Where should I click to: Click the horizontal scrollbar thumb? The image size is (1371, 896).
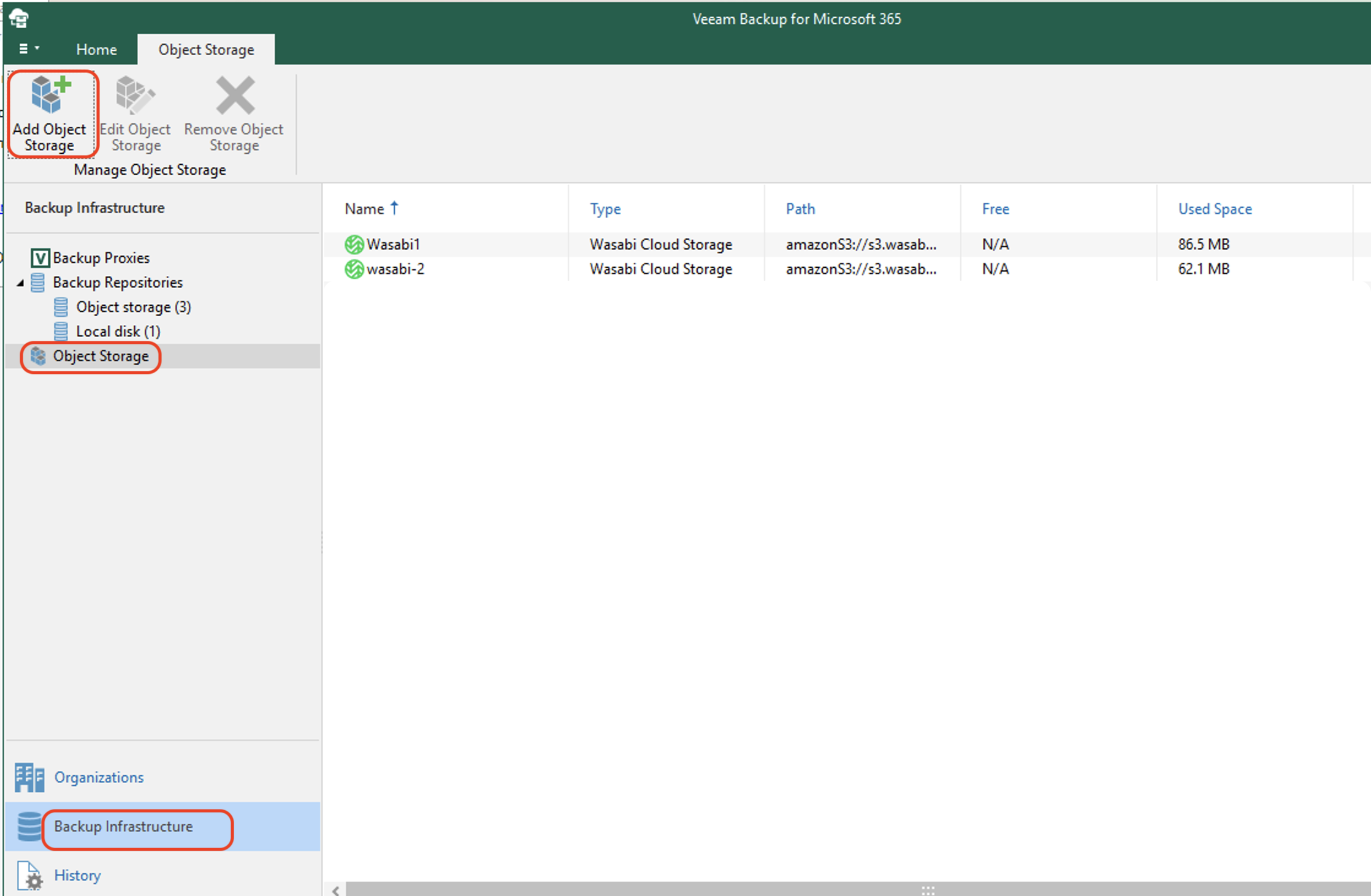(858, 890)
